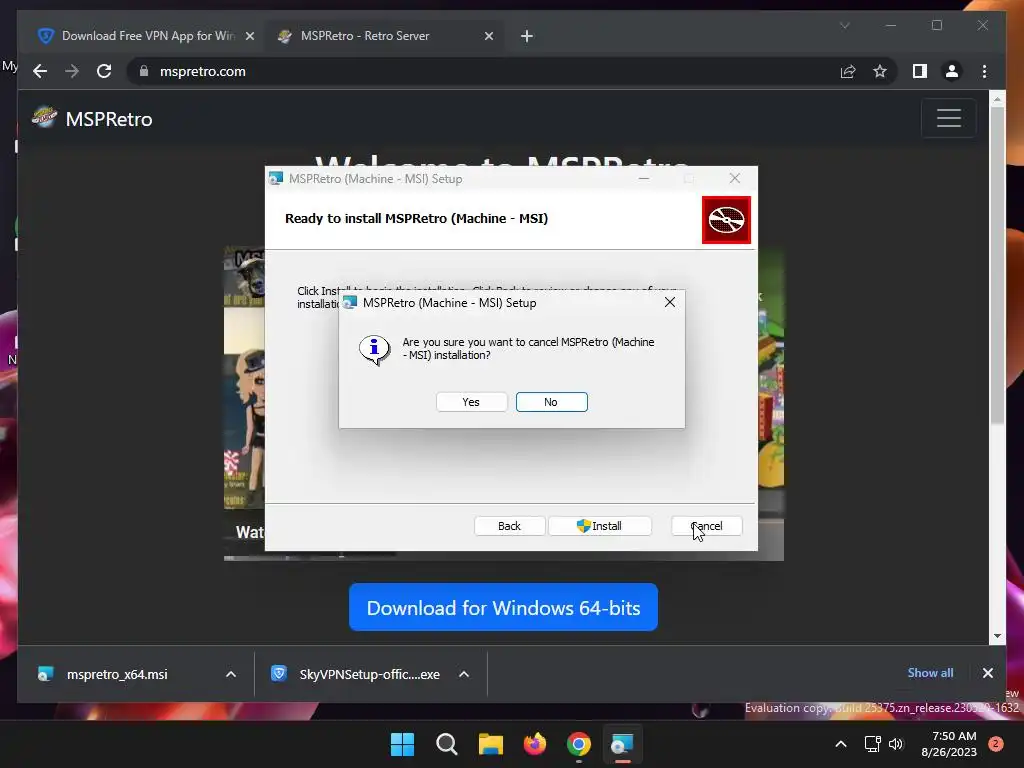
Task: Go forward in the browser
Action: pyautogui.click(x=72, y=71)
